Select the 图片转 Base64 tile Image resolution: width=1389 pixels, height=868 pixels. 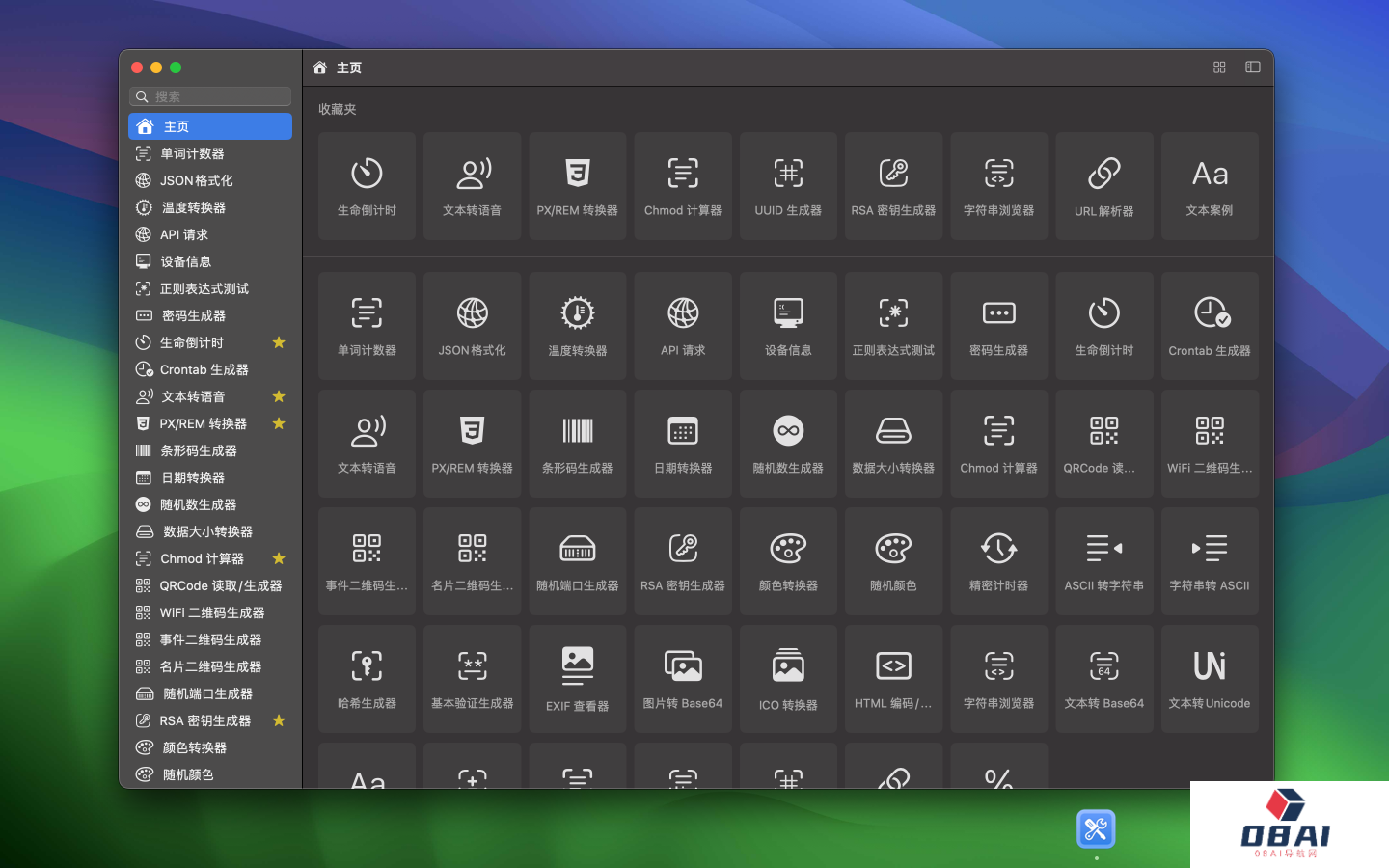point(683,679)
